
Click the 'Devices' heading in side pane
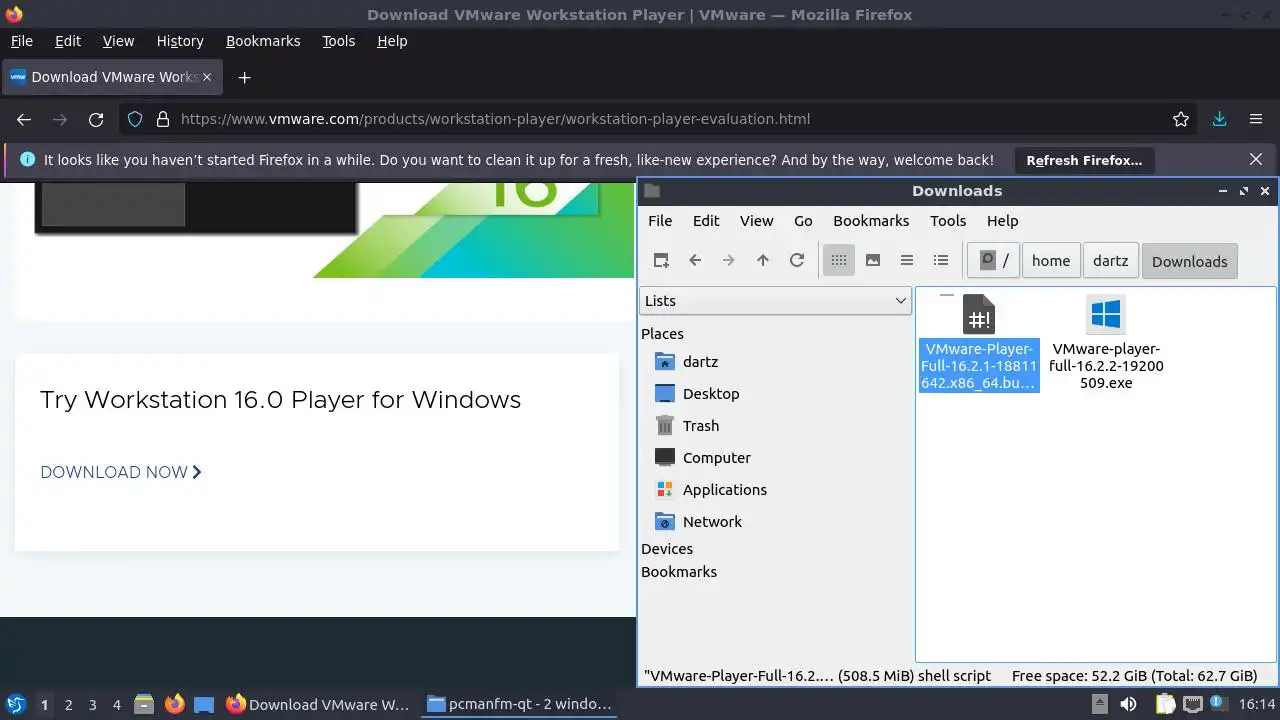[x=667, y=549]
